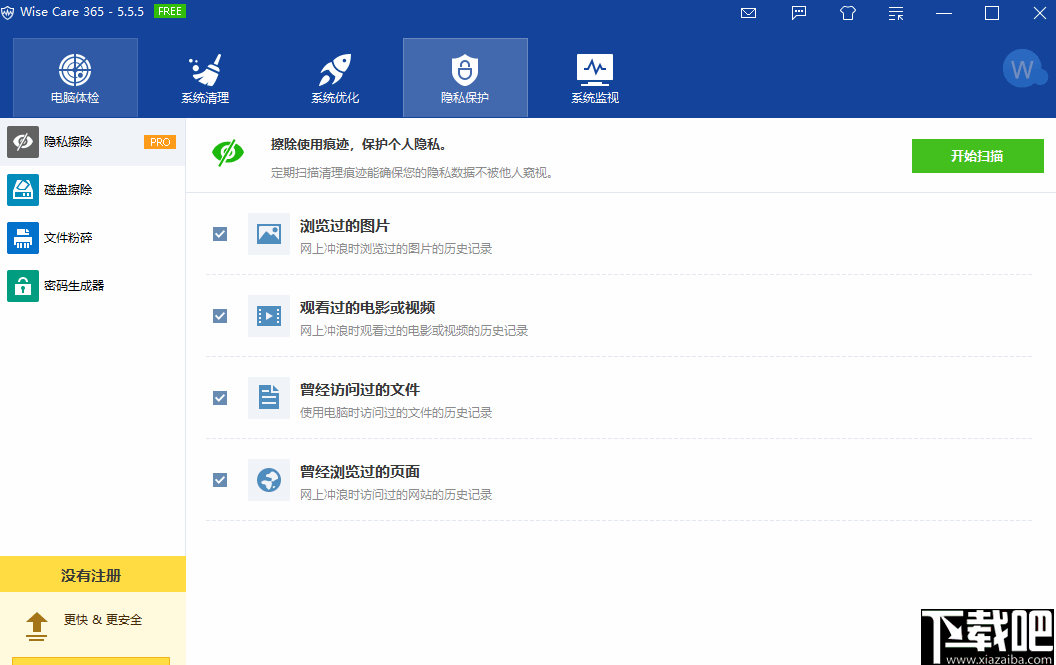The height and width of the screenshot is (665, 1056).
Task: Uncheck the 观看过的电影或视频 checkbox
Action: coord(220,316)
